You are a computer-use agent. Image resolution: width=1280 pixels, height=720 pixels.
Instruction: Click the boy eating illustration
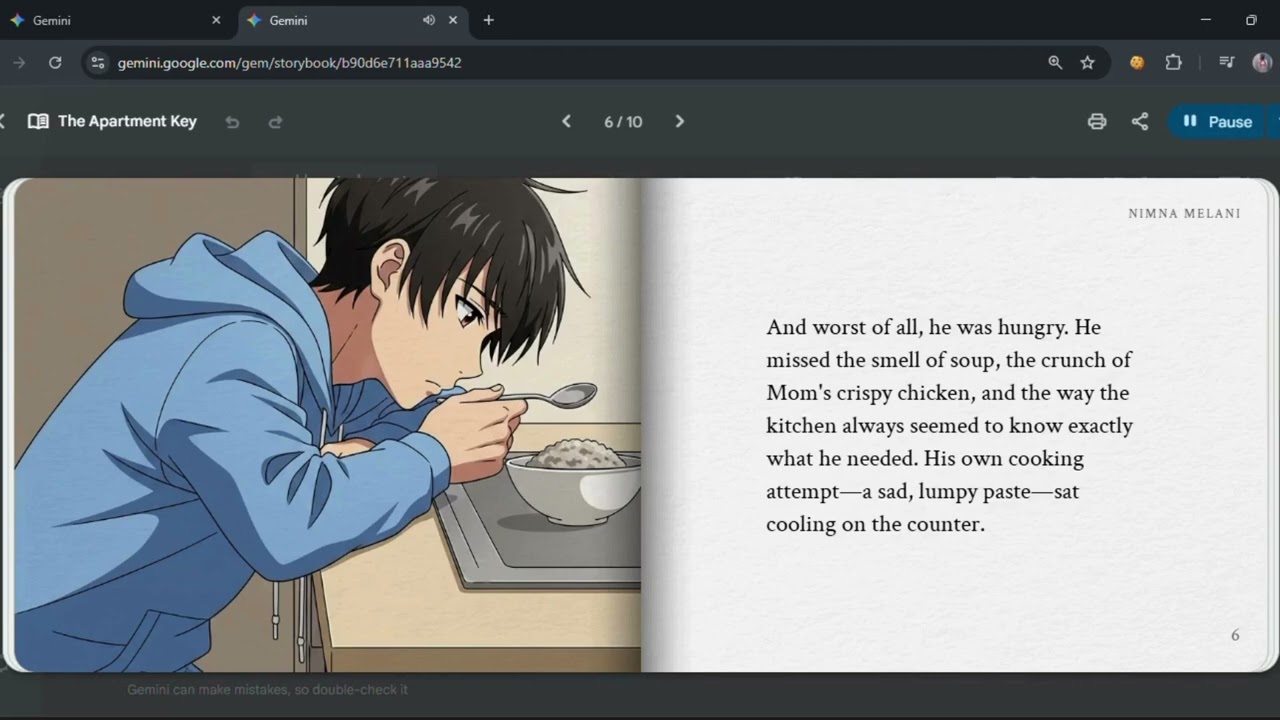pyautogui.click(x=327, y=425)
